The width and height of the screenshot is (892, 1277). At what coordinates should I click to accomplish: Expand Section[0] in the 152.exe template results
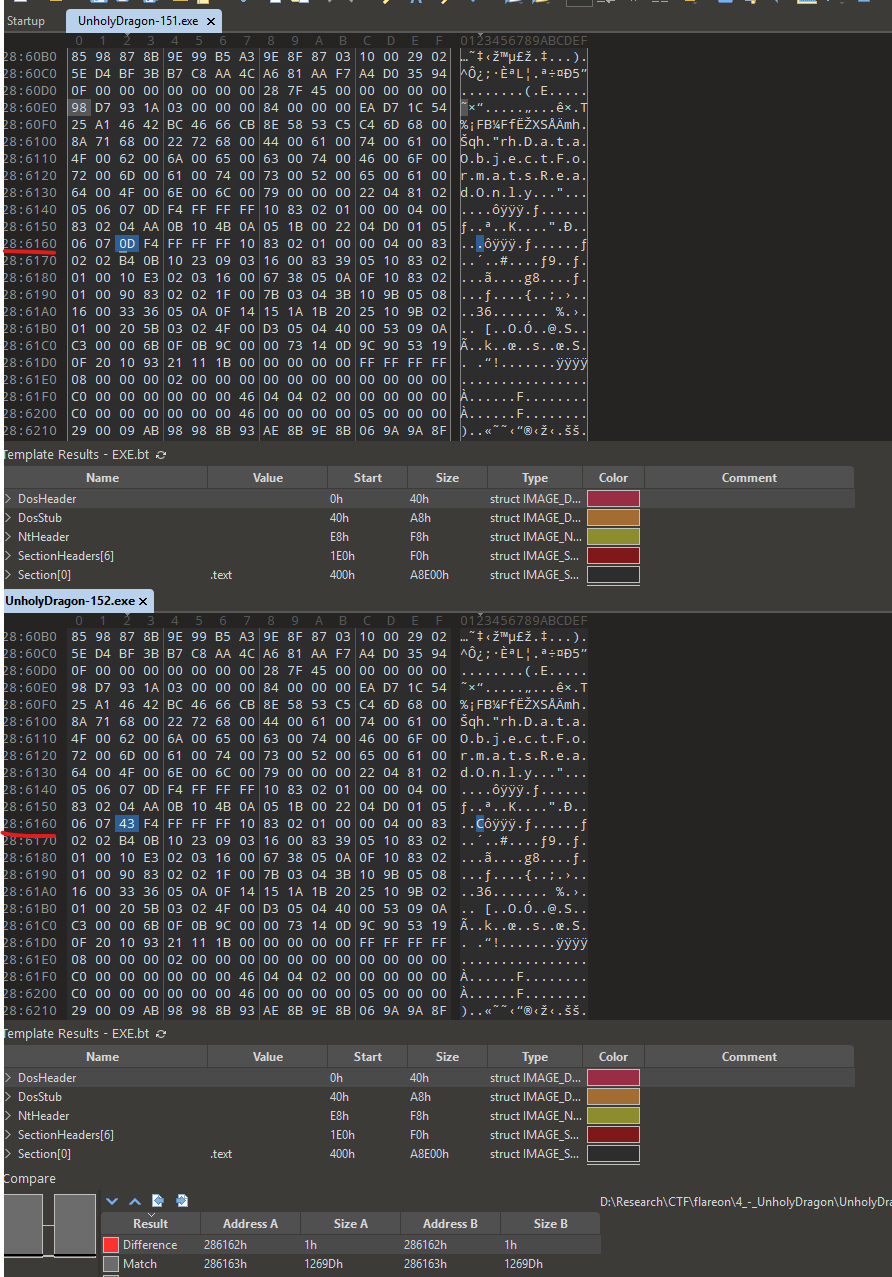point(8,1154)
